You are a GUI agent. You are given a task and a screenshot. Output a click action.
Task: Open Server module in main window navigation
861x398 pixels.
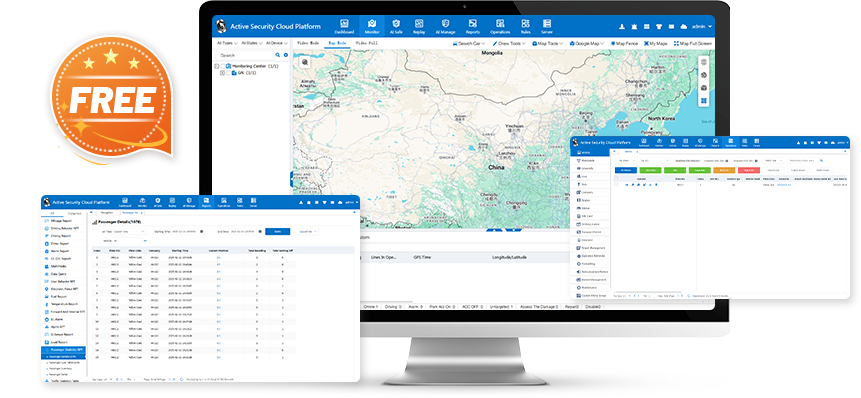pos(546,26)
